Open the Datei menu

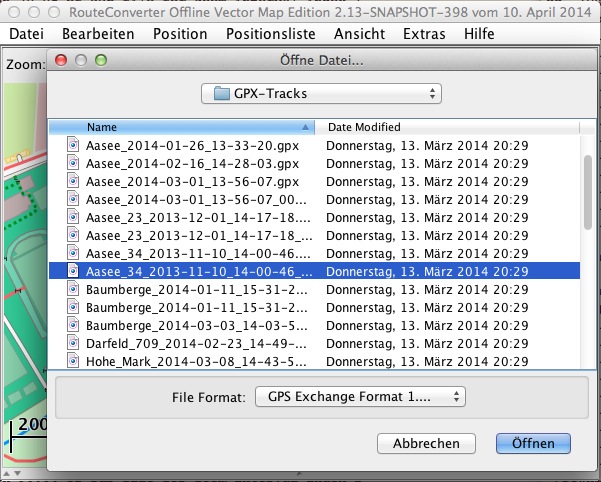pos(26,34)
